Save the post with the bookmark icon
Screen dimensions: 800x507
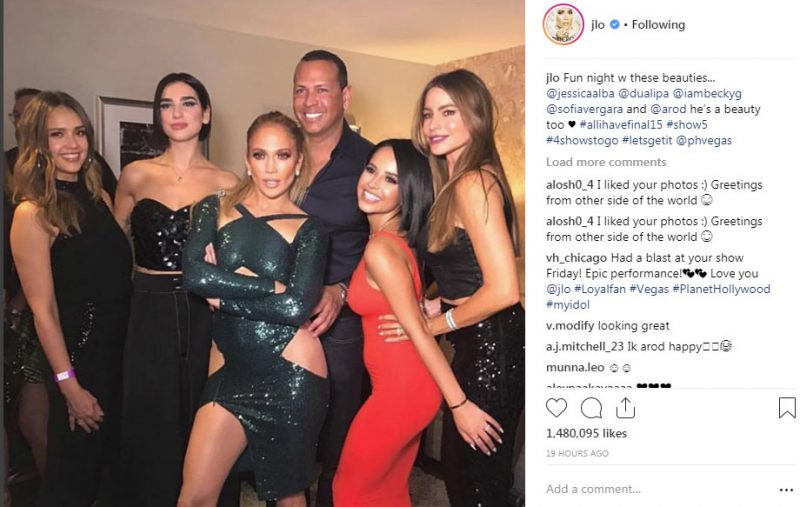point(787,408)
